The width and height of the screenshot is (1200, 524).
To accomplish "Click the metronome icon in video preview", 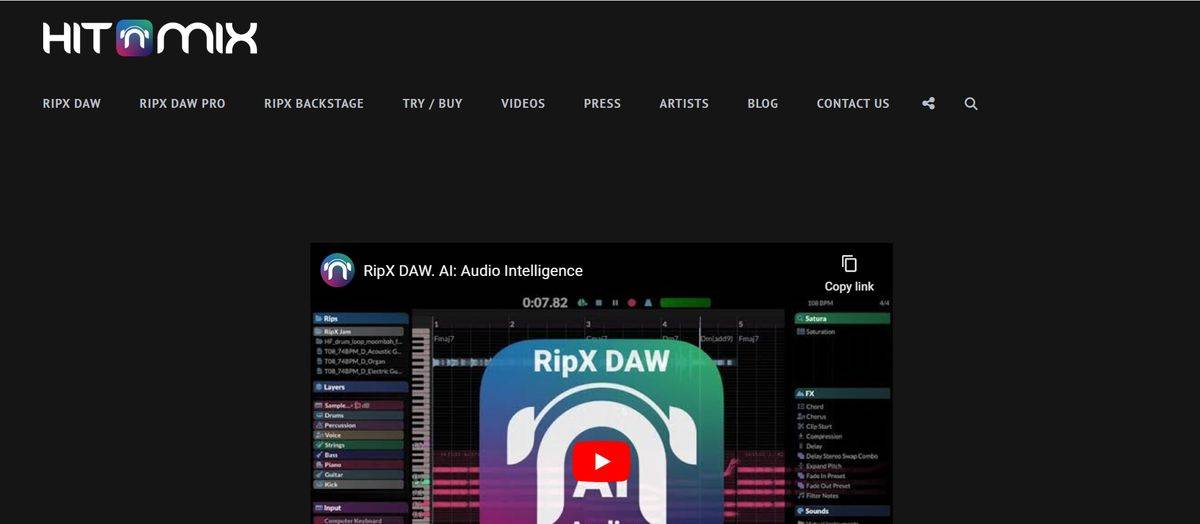I will pyautogui.click(x=648, y=302).
